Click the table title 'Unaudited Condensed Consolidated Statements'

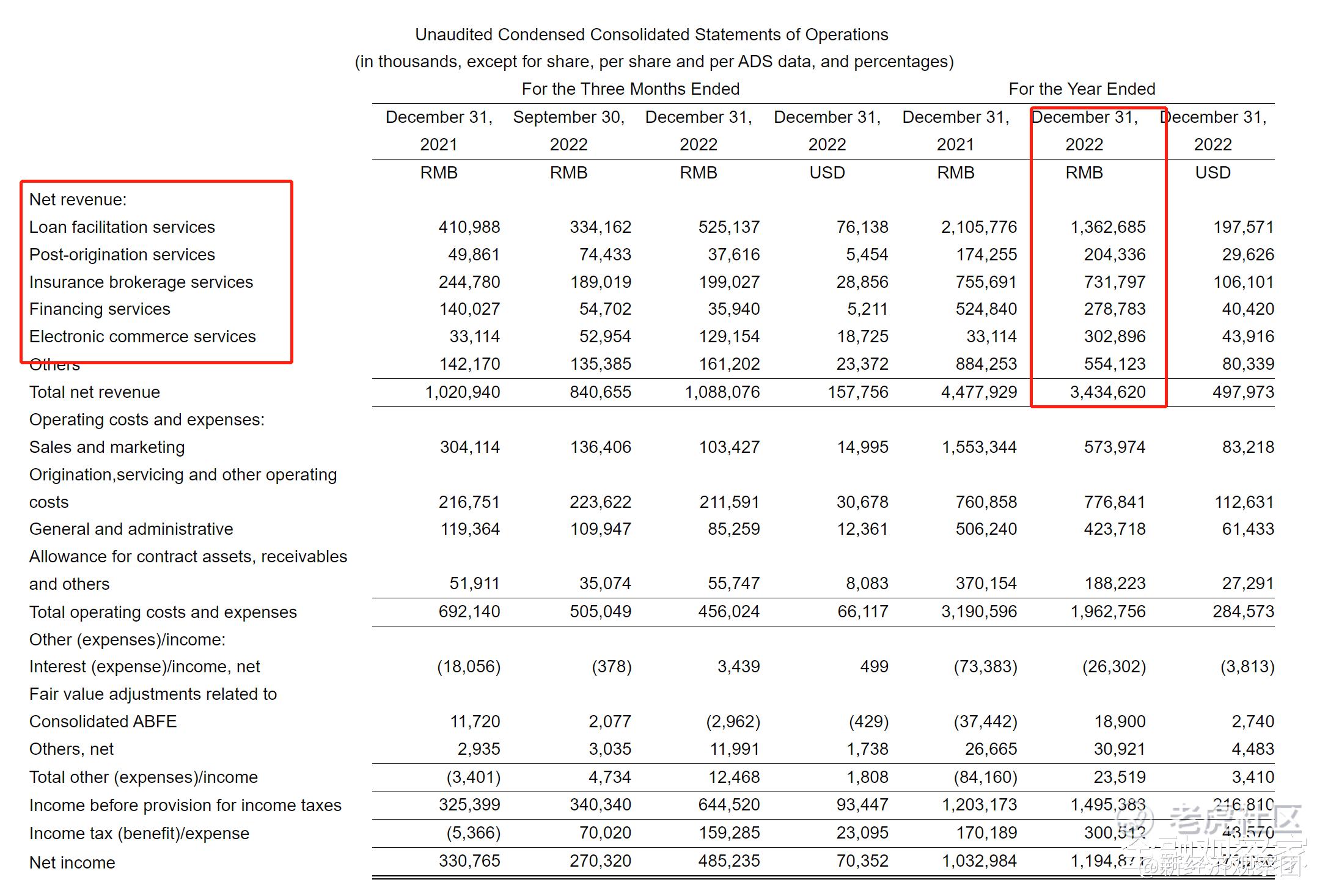click(651, 35)
